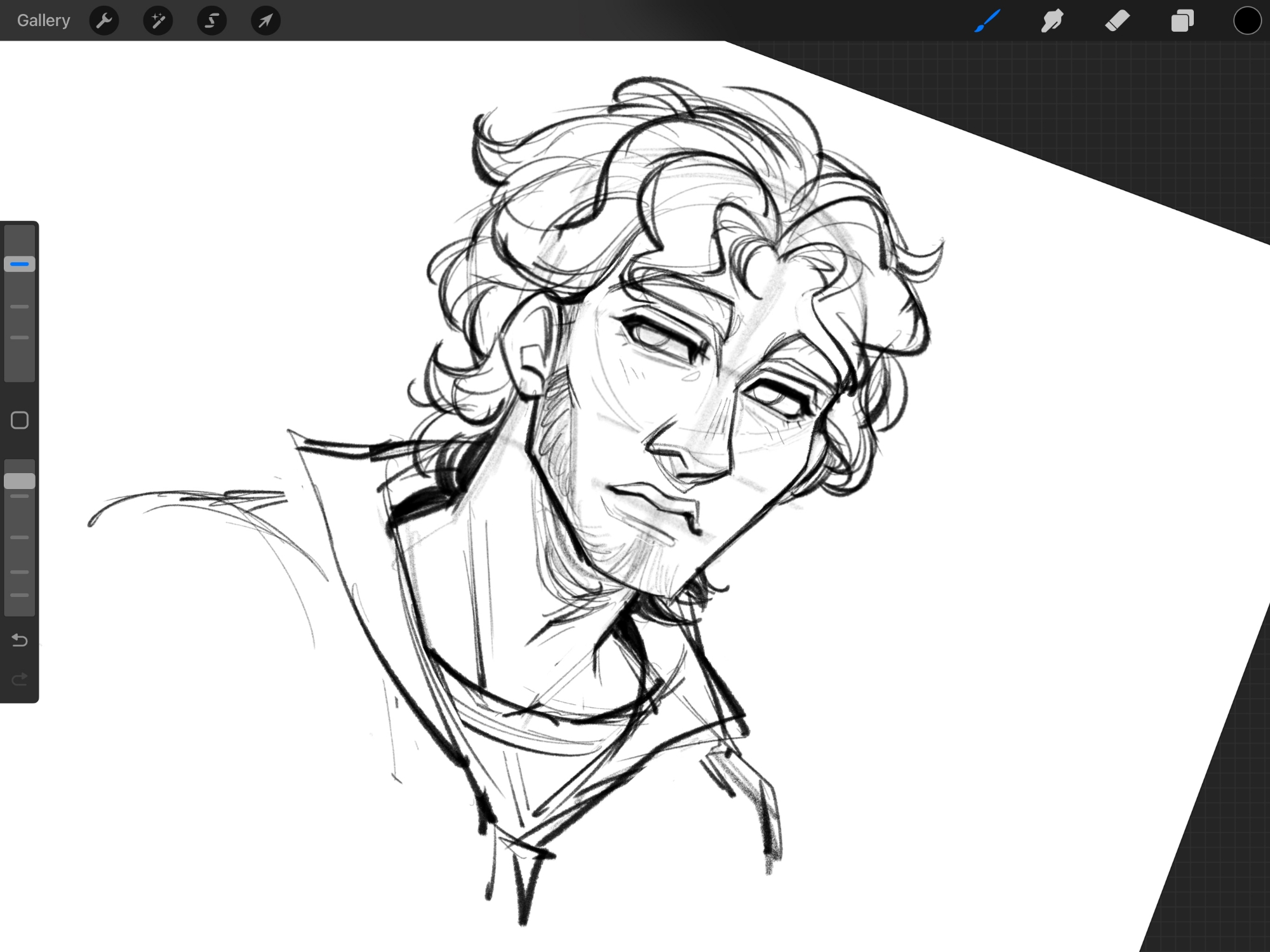
Task: Open the black active color swatch
Action: coord(1247,20)
